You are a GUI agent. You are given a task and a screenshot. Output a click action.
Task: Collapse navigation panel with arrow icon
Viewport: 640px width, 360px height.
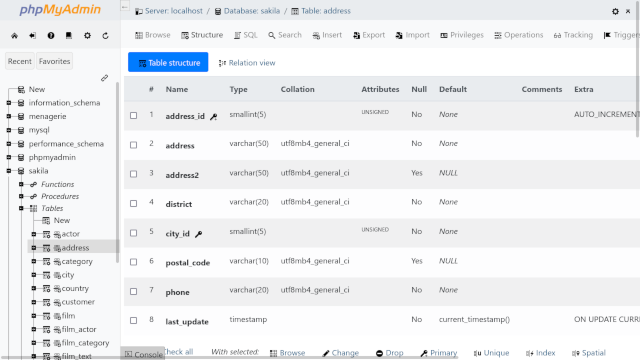point(125,7)
